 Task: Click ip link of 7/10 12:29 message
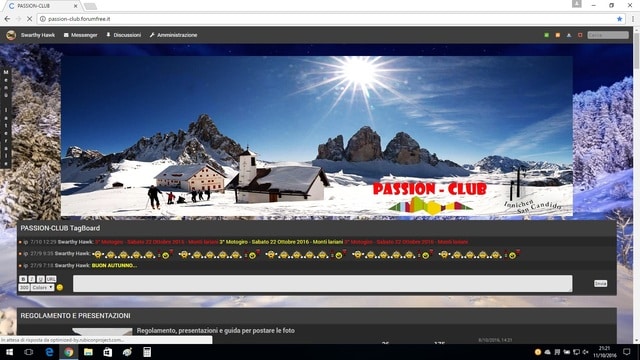click(26, 242)
